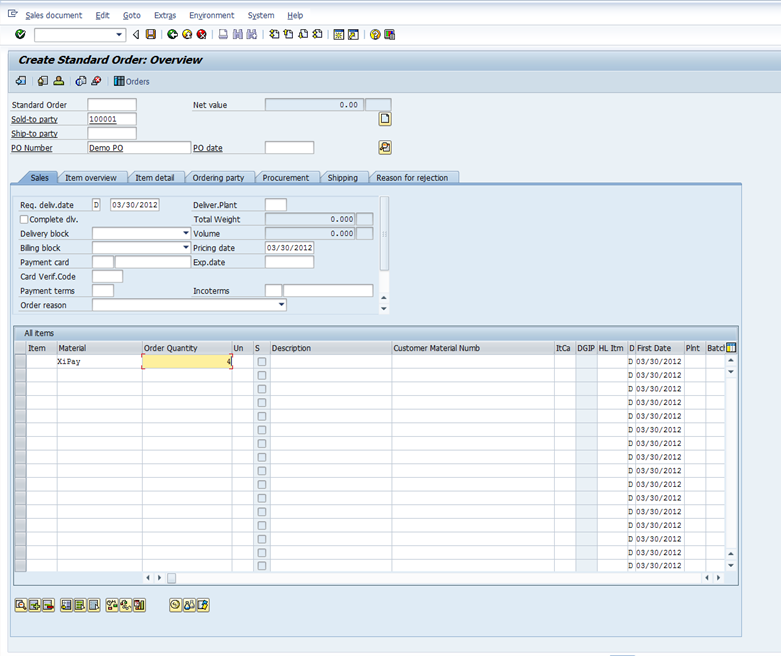Click the Save floppy disk icon
This screenshot has width=781, height=656.
pos(150,34)
